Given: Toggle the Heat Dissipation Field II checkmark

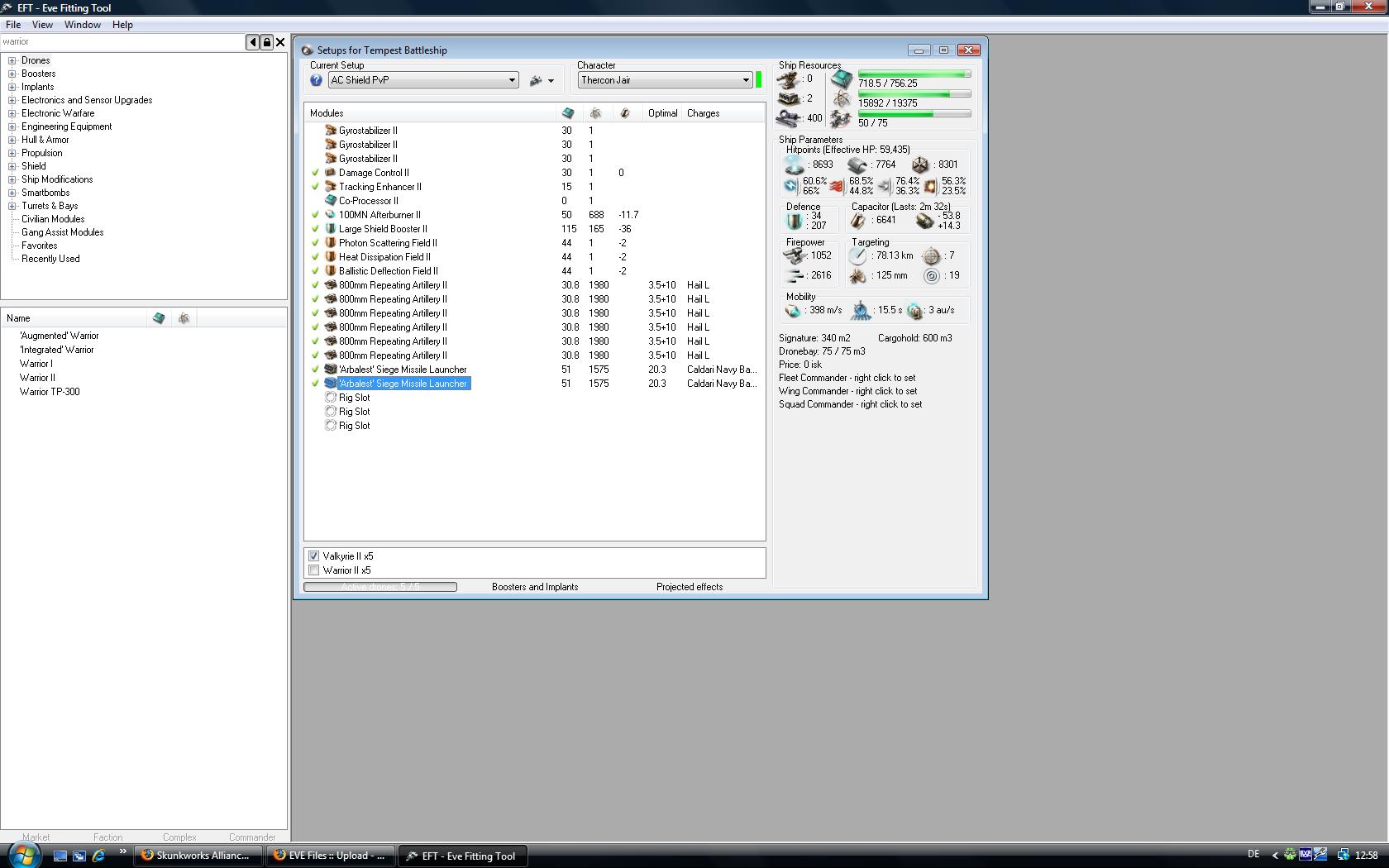Looking at the screenshot, I should point(315,257).
